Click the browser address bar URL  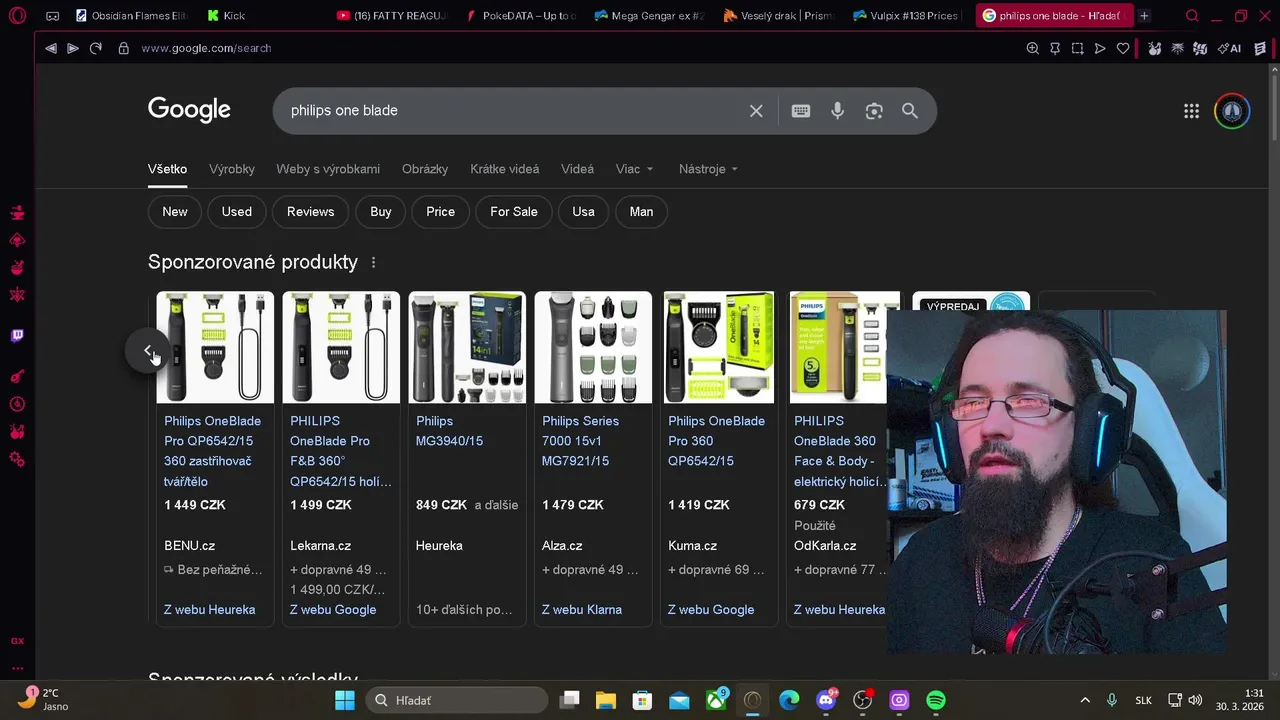206,48
